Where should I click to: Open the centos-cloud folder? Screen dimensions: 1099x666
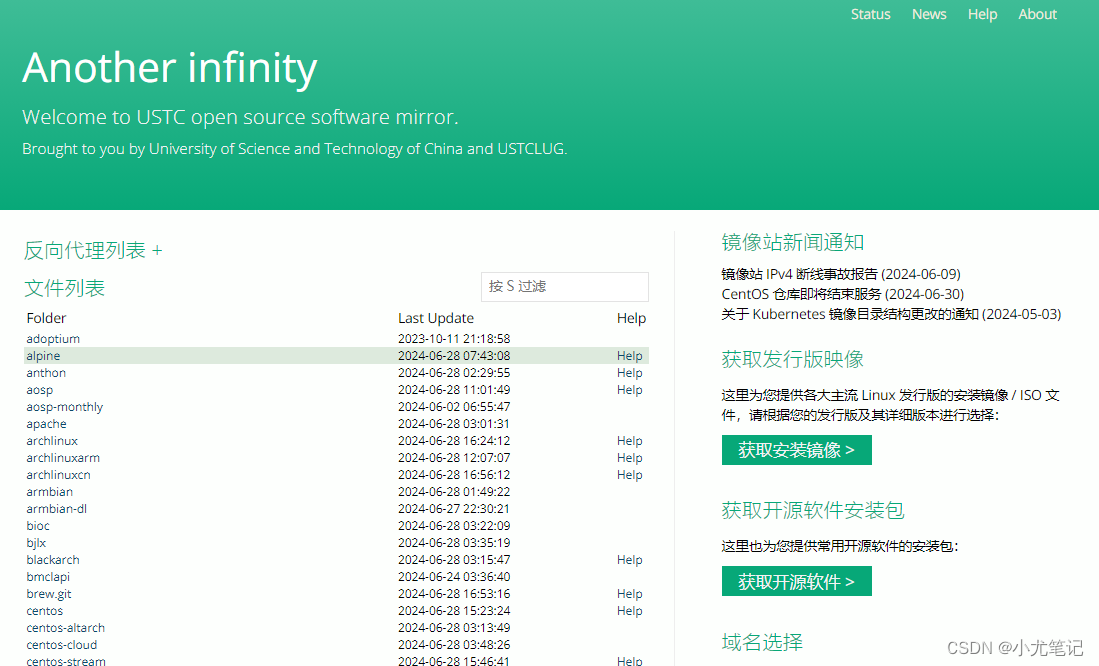[62, 645]
